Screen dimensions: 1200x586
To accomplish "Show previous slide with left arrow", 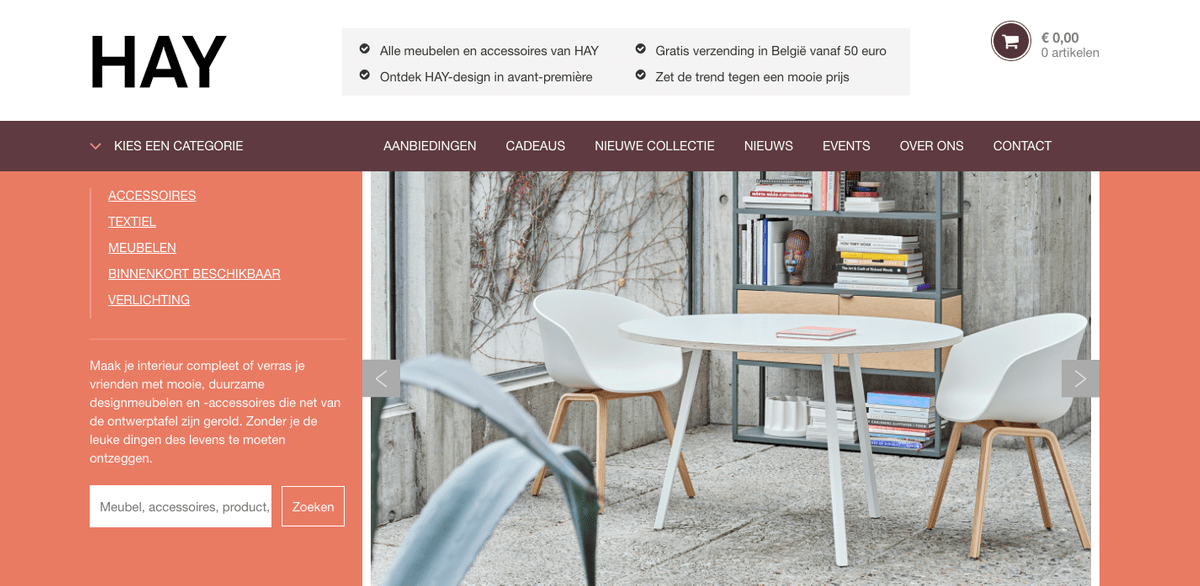I will pyautogui.click(x=381, y=378).
